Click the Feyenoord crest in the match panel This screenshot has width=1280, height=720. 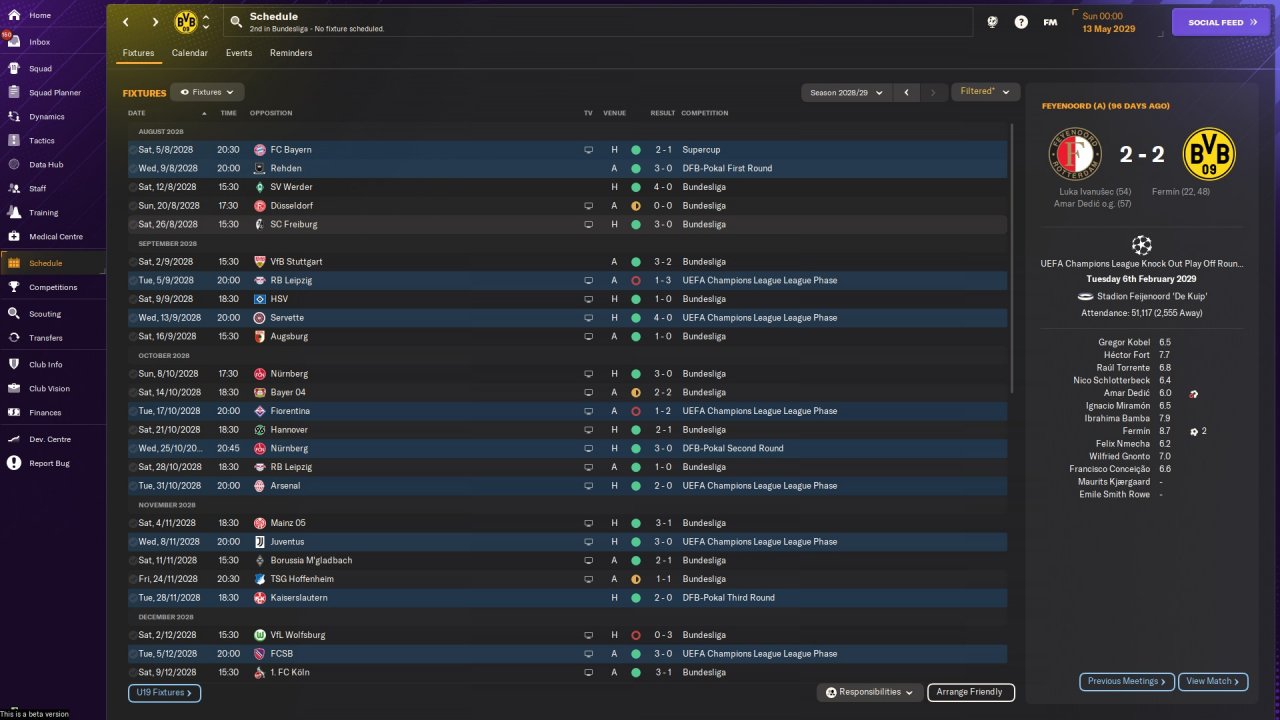pos(1074,154)
